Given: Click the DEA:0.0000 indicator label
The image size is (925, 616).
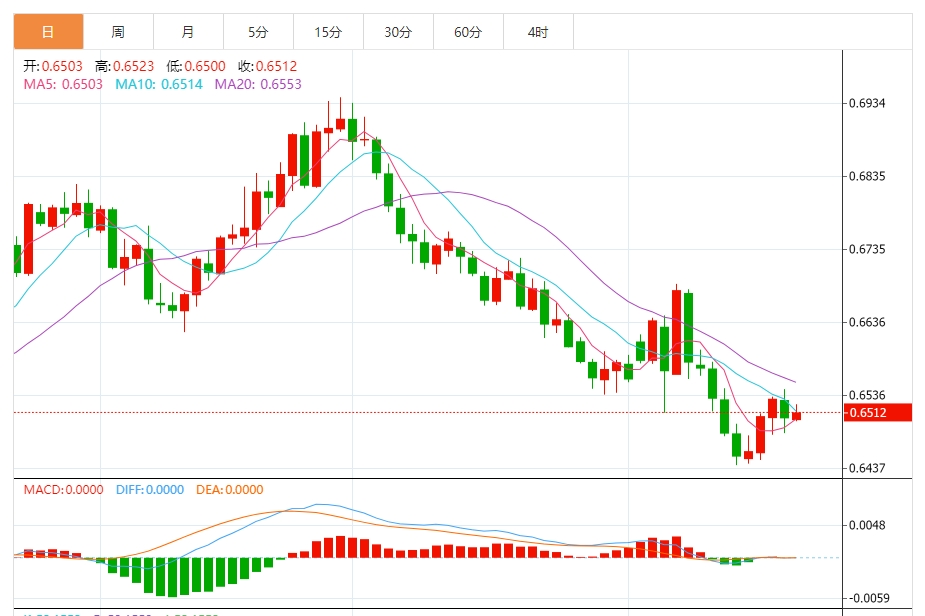Looking at the screenshot, I should tap(229, 490).
